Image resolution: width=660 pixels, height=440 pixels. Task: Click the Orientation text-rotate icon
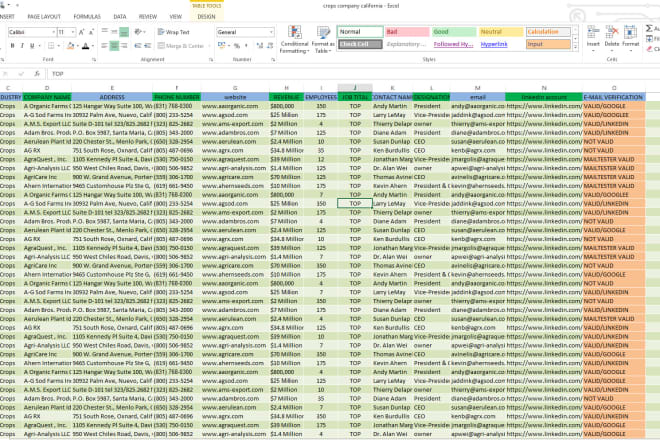pyautogui.click(x=138, y=32)
